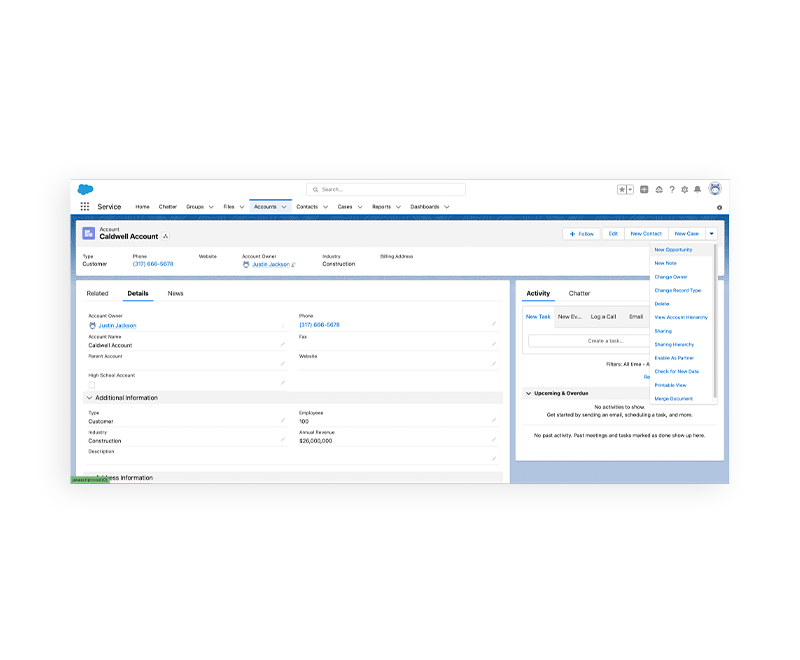Click the global Search field

386,189
